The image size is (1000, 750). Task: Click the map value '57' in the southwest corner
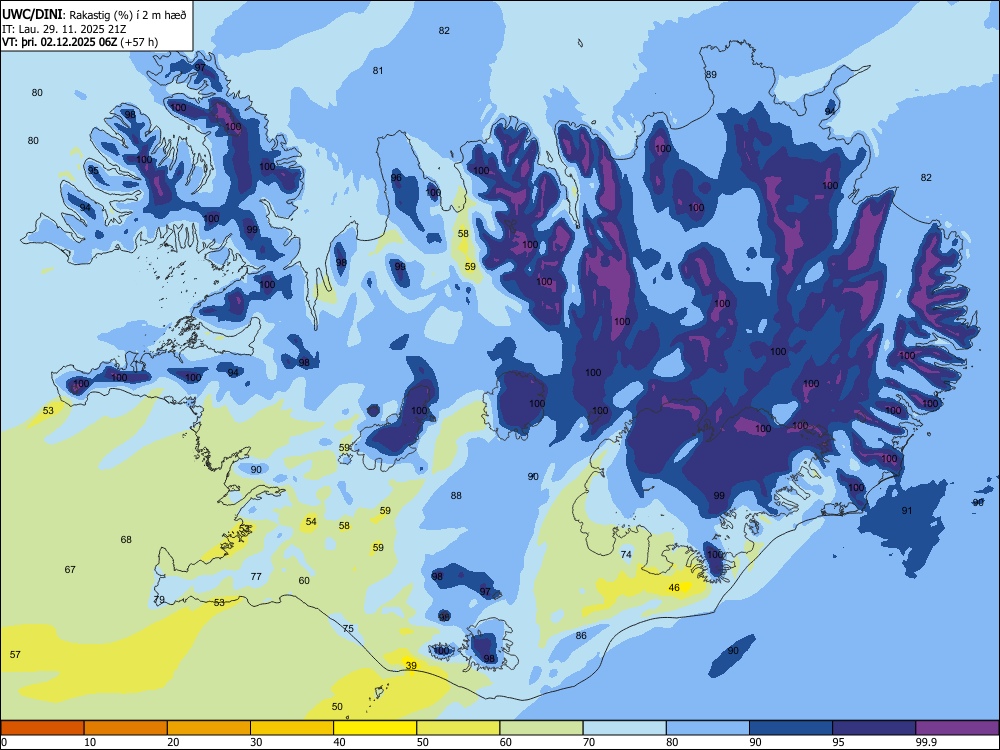15,654
